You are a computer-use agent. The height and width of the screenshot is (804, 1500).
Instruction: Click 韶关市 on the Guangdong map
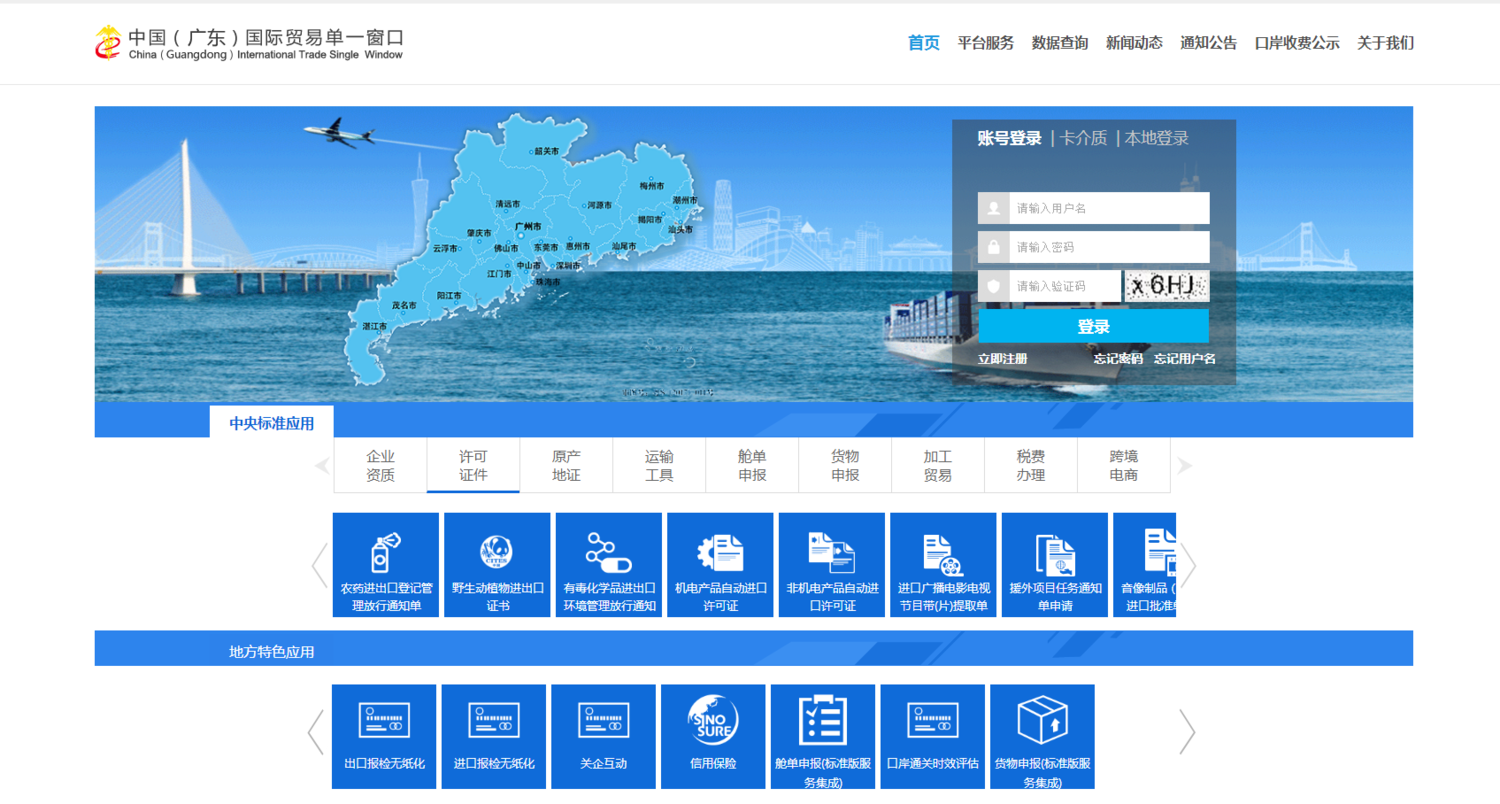click(x=546, y=151)
